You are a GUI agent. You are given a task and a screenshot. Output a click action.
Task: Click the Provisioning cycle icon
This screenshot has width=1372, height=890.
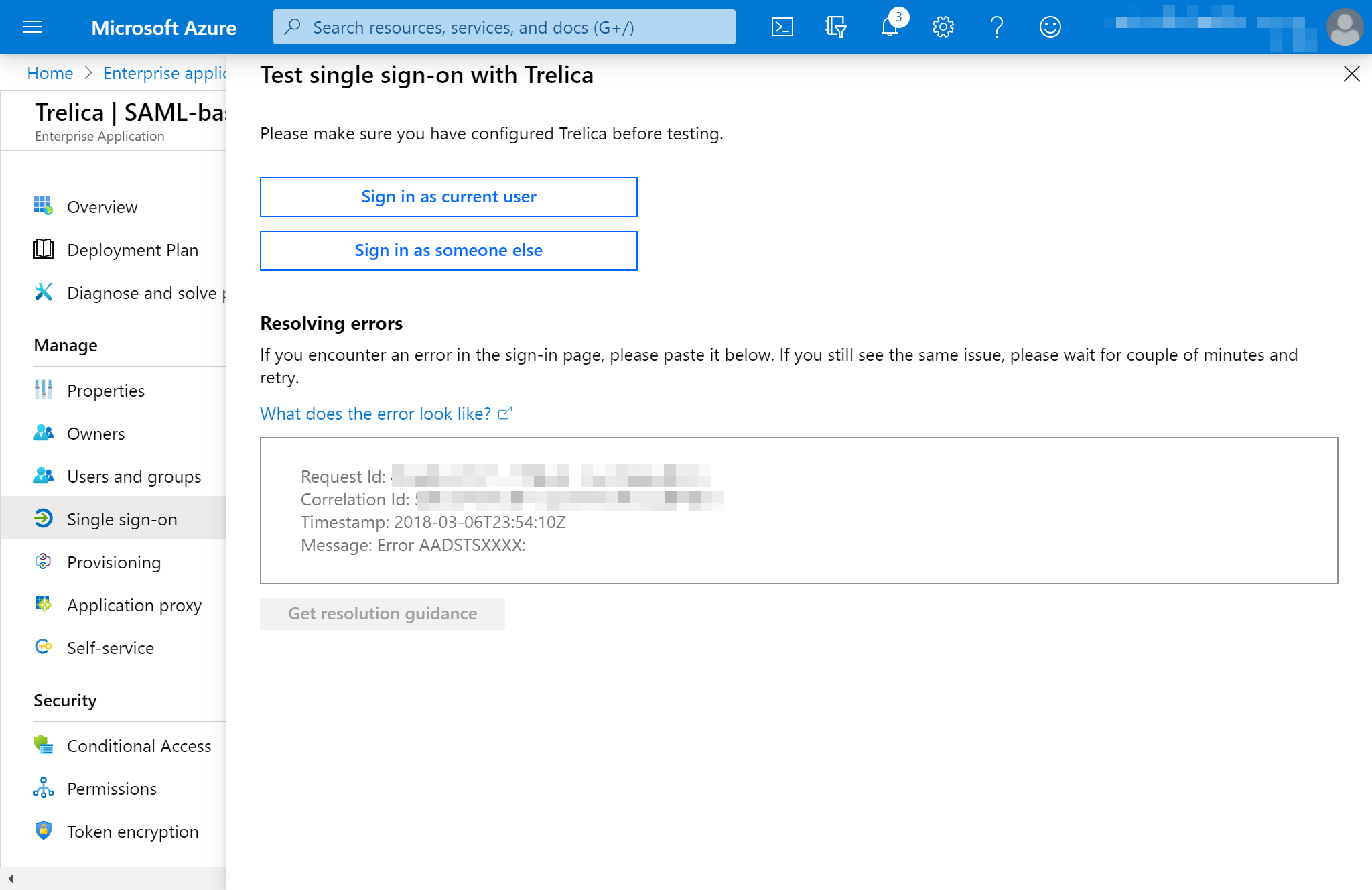tap(44, 562)
